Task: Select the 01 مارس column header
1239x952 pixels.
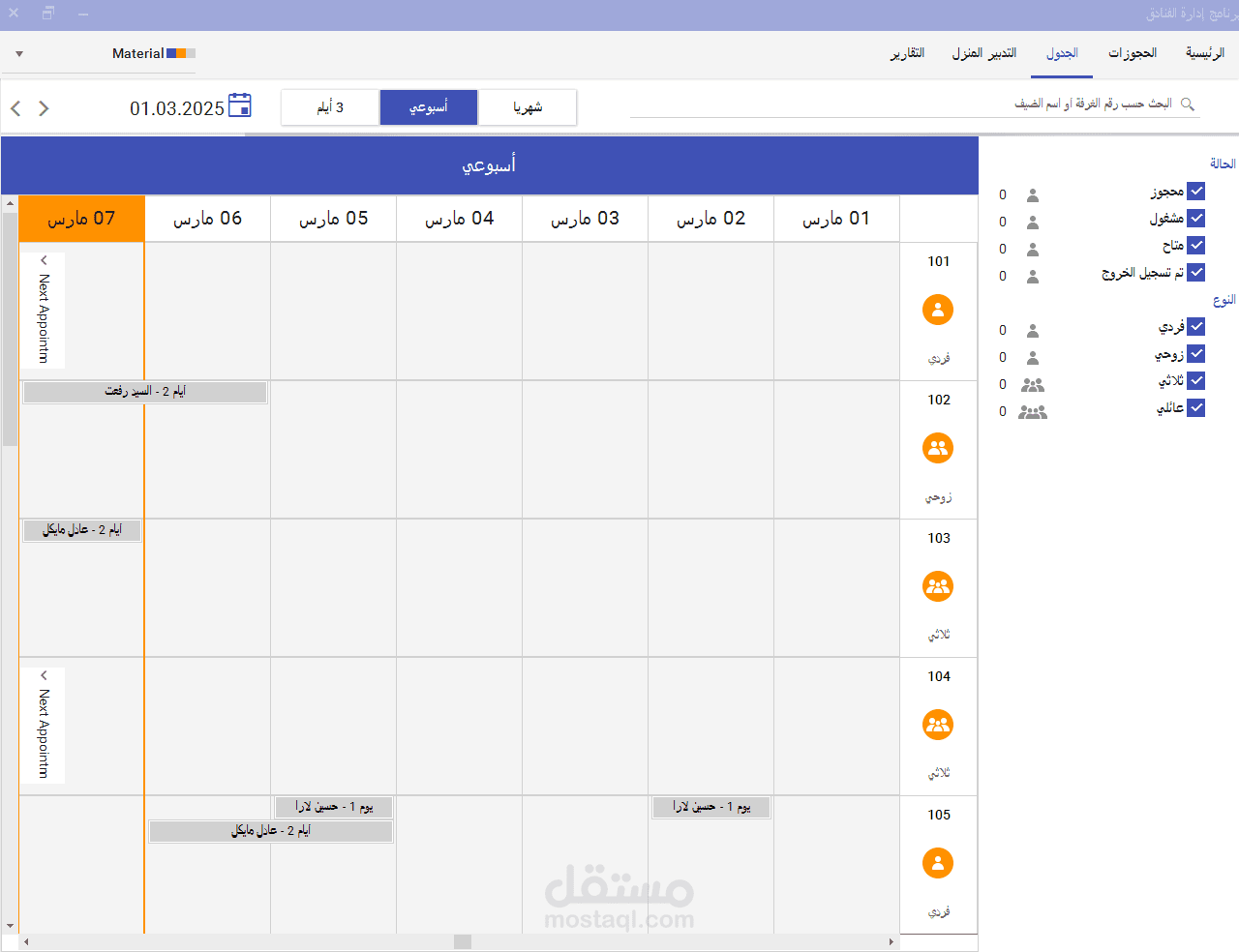Action: (836, 219)
